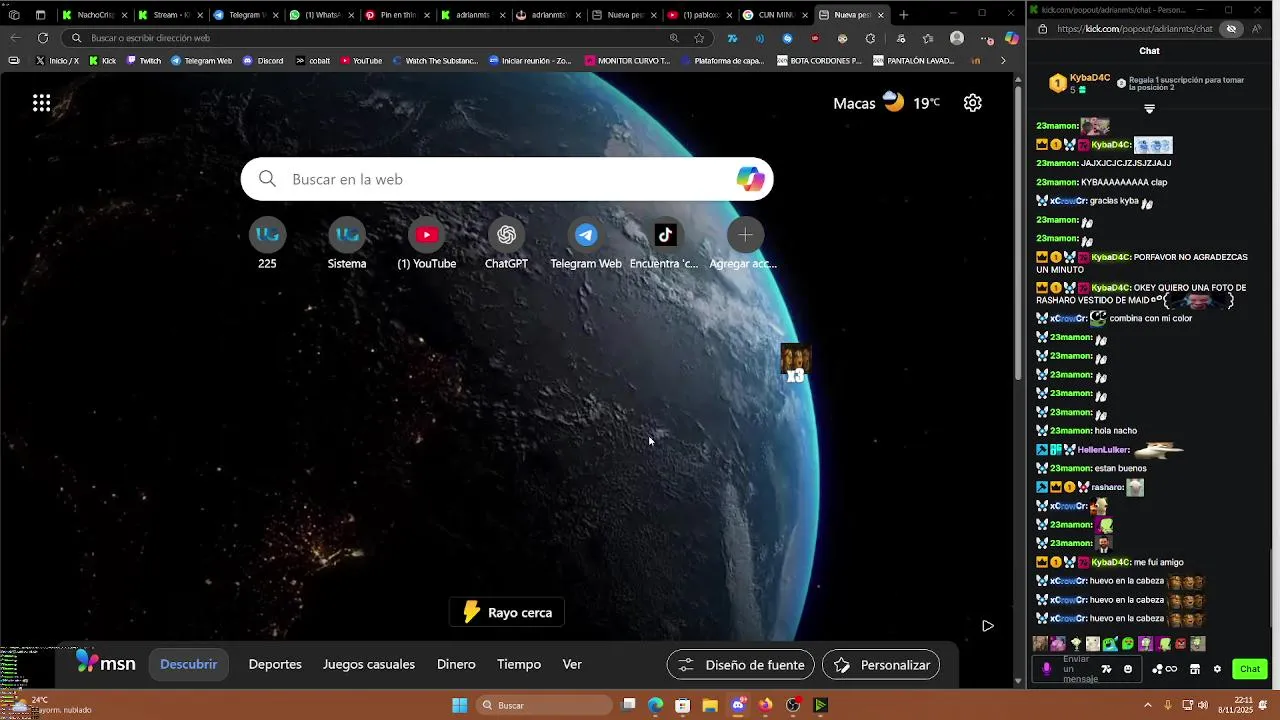Open the Windows Start button

pos(460,705)
